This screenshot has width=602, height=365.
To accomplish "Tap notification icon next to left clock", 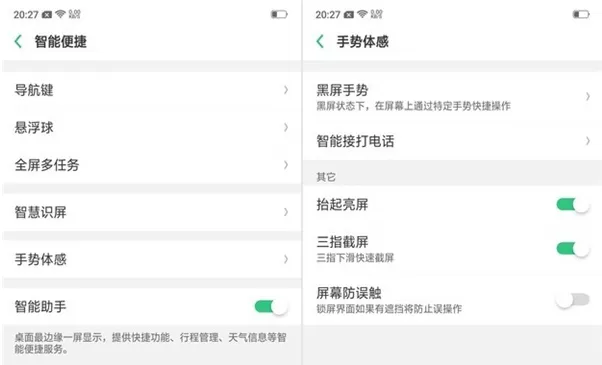I will [47, 15].
